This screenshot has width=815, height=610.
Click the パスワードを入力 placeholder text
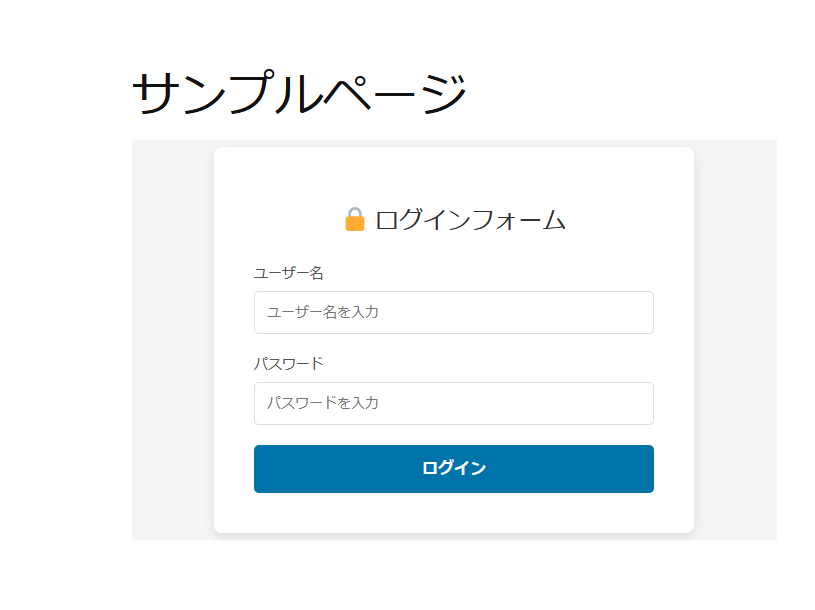point(322,403)
